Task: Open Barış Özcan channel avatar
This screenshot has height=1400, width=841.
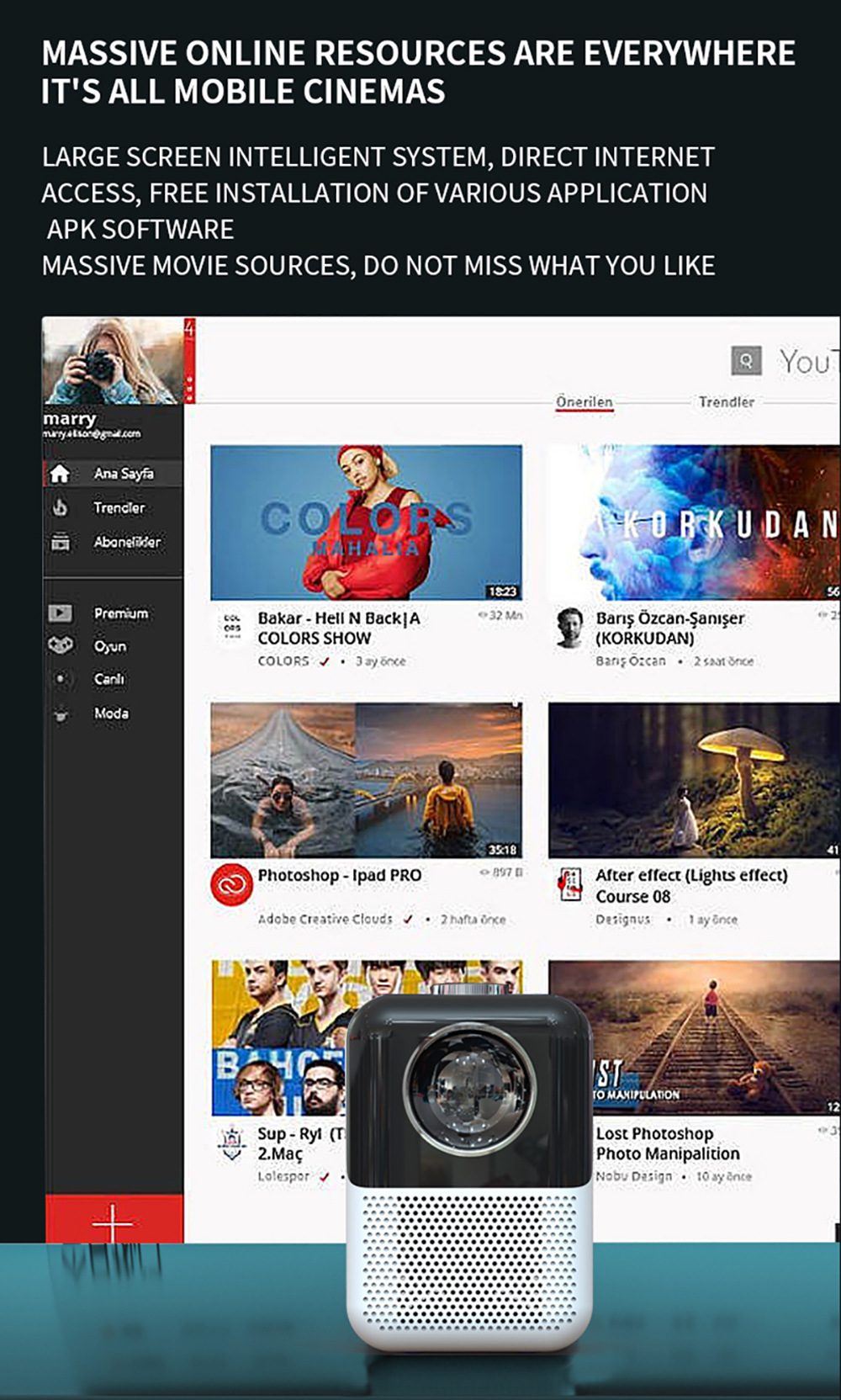Action: [570, 627]
